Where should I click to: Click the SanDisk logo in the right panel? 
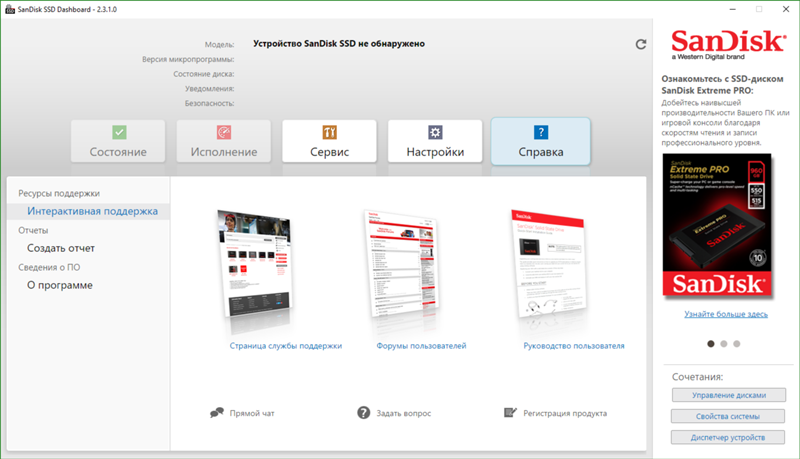point(728,44)
